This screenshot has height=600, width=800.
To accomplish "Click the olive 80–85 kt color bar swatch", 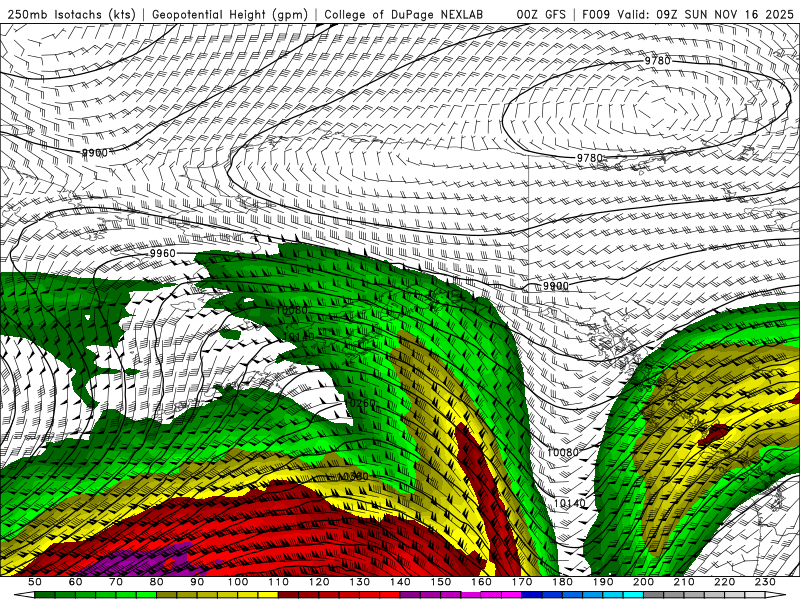I will (166, 595).
